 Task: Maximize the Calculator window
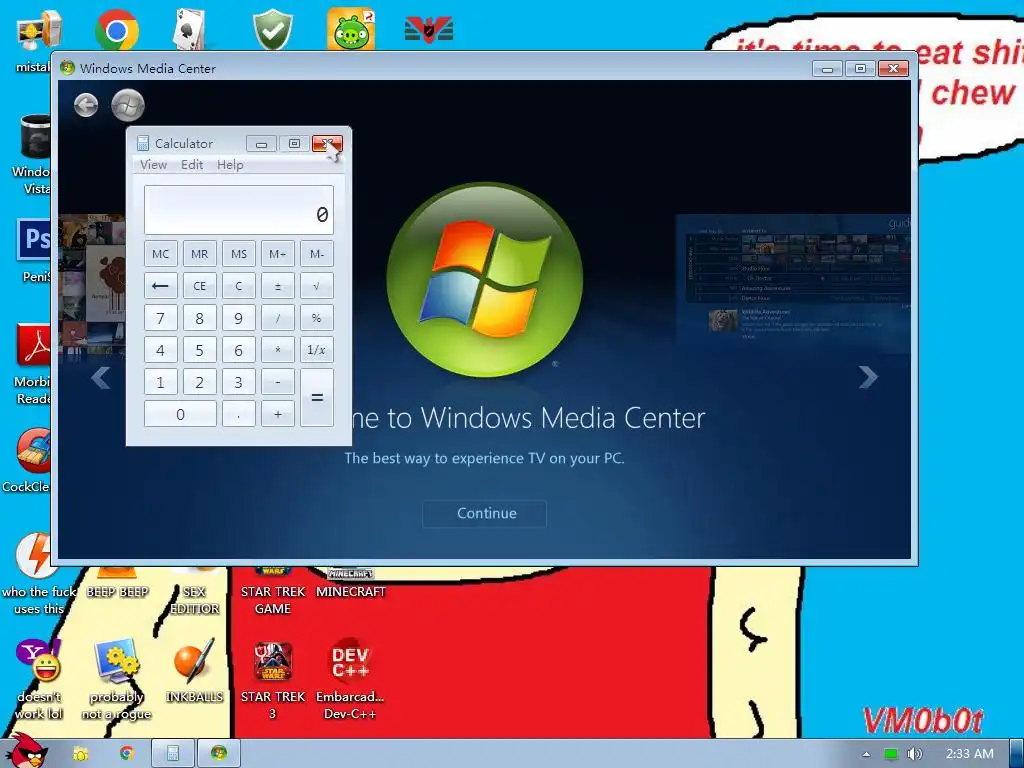click(x=295, y=144)
